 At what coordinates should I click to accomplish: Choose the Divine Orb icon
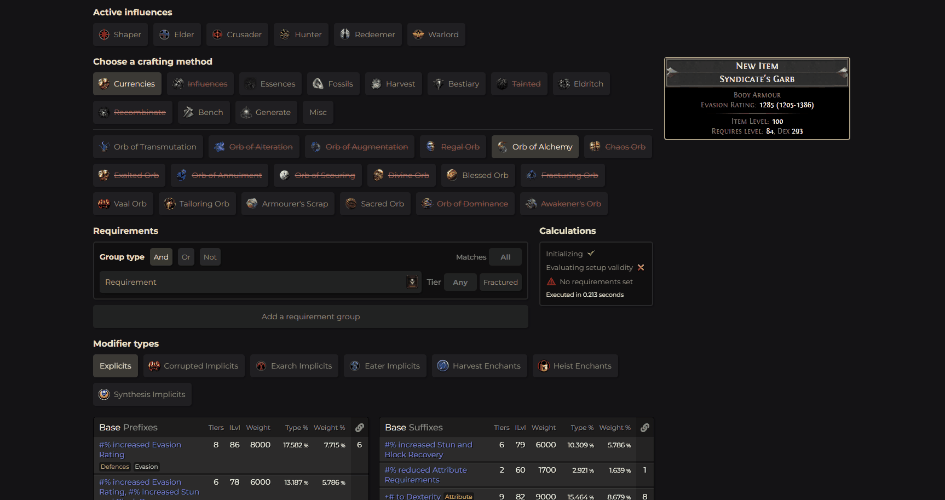tap(378, 175)
